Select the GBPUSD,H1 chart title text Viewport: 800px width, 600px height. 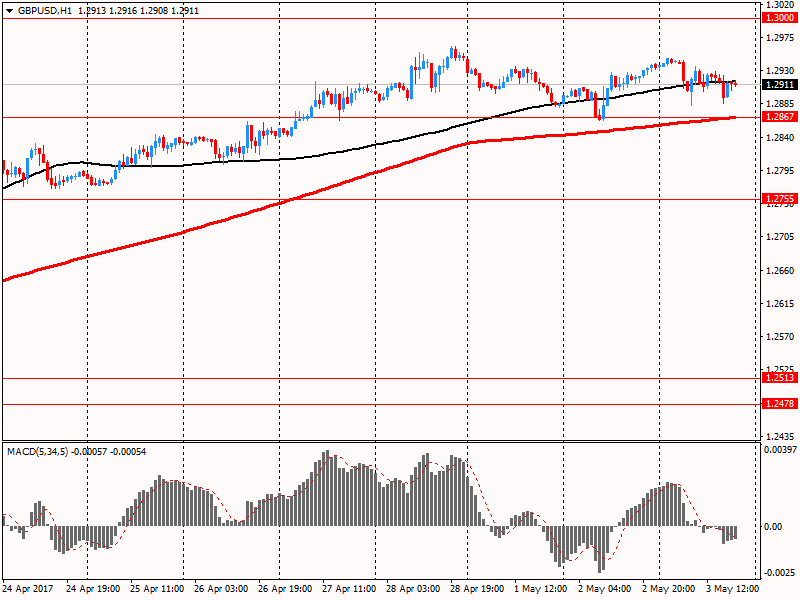pyautogui.click(x=44, y=11)
